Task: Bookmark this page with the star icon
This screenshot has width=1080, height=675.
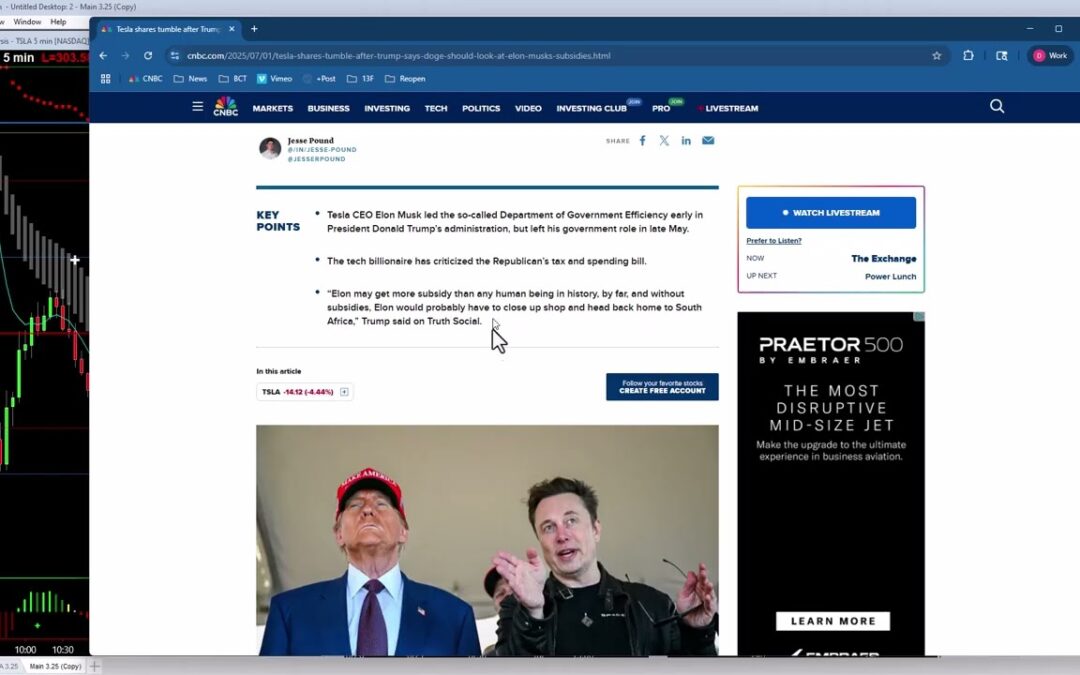Action: tap(937, 56)
